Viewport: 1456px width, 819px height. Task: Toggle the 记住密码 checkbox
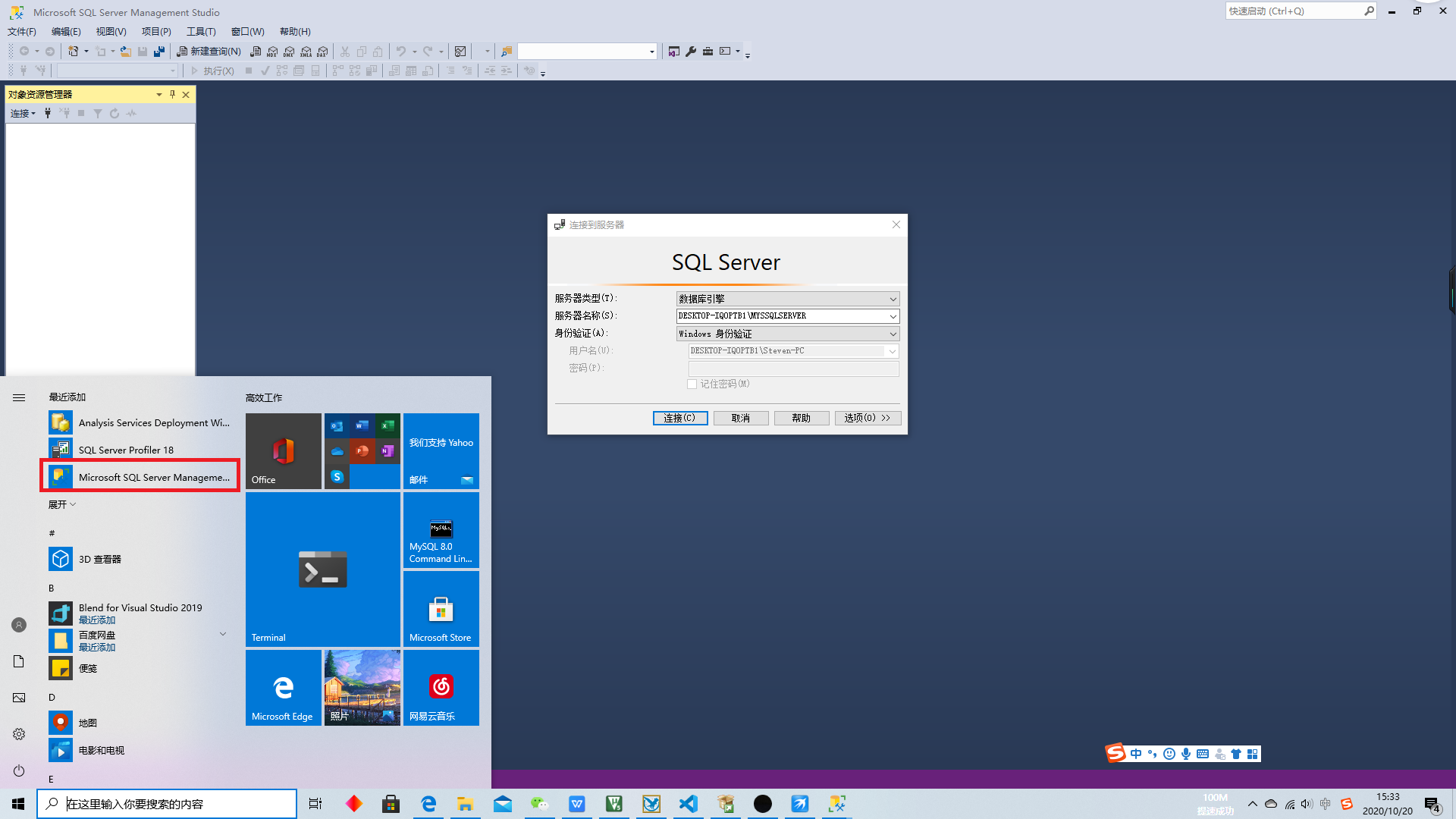point(692,384)
